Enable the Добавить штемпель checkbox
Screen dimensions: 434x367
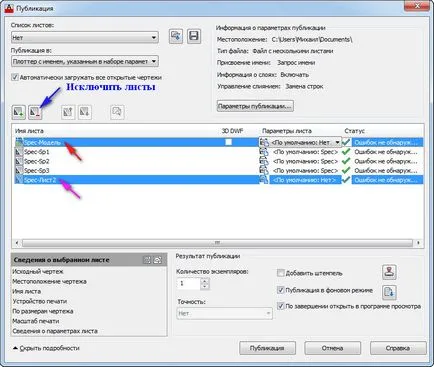coord(281,273)
